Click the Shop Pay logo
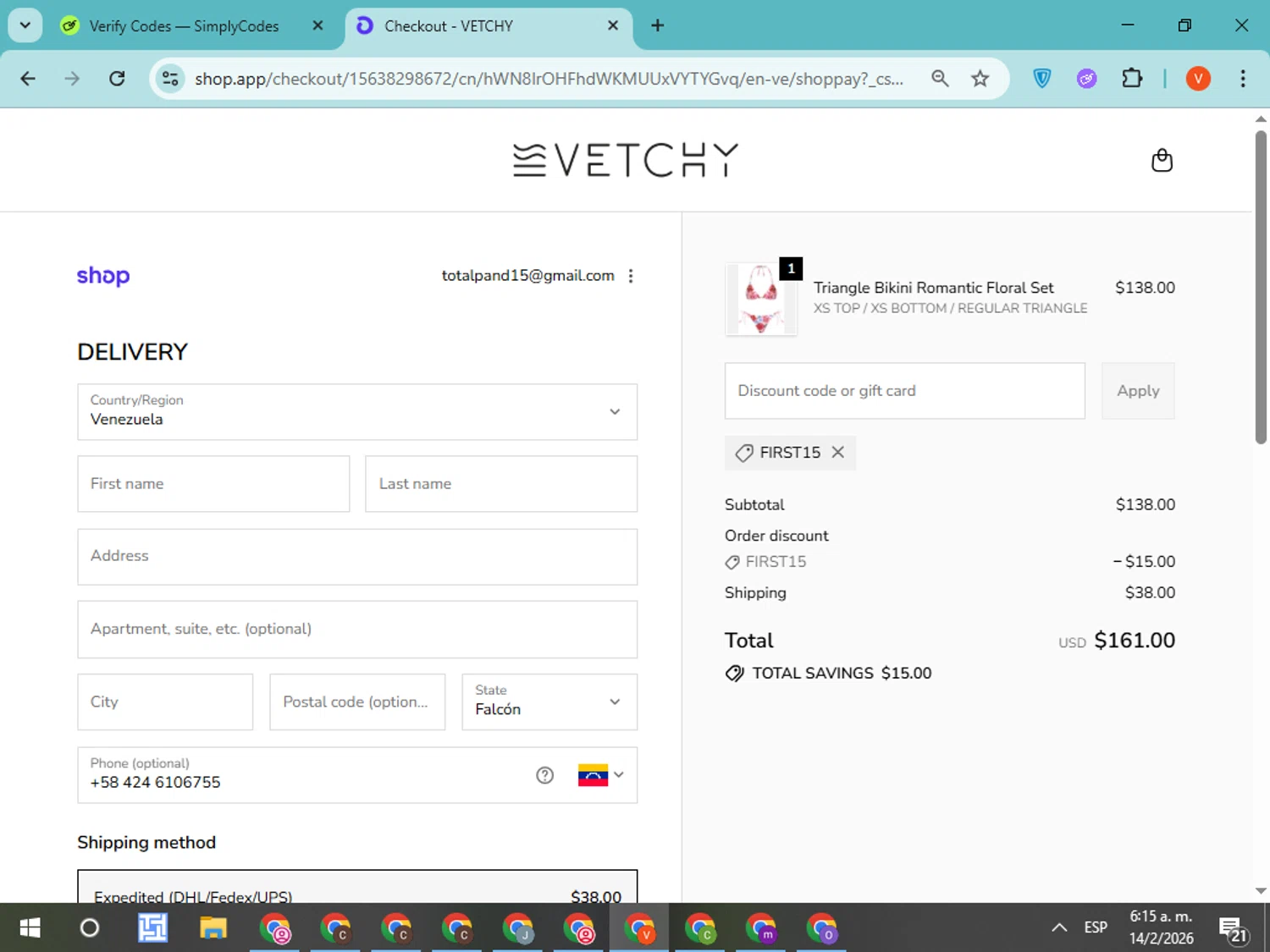 [103, 276]
